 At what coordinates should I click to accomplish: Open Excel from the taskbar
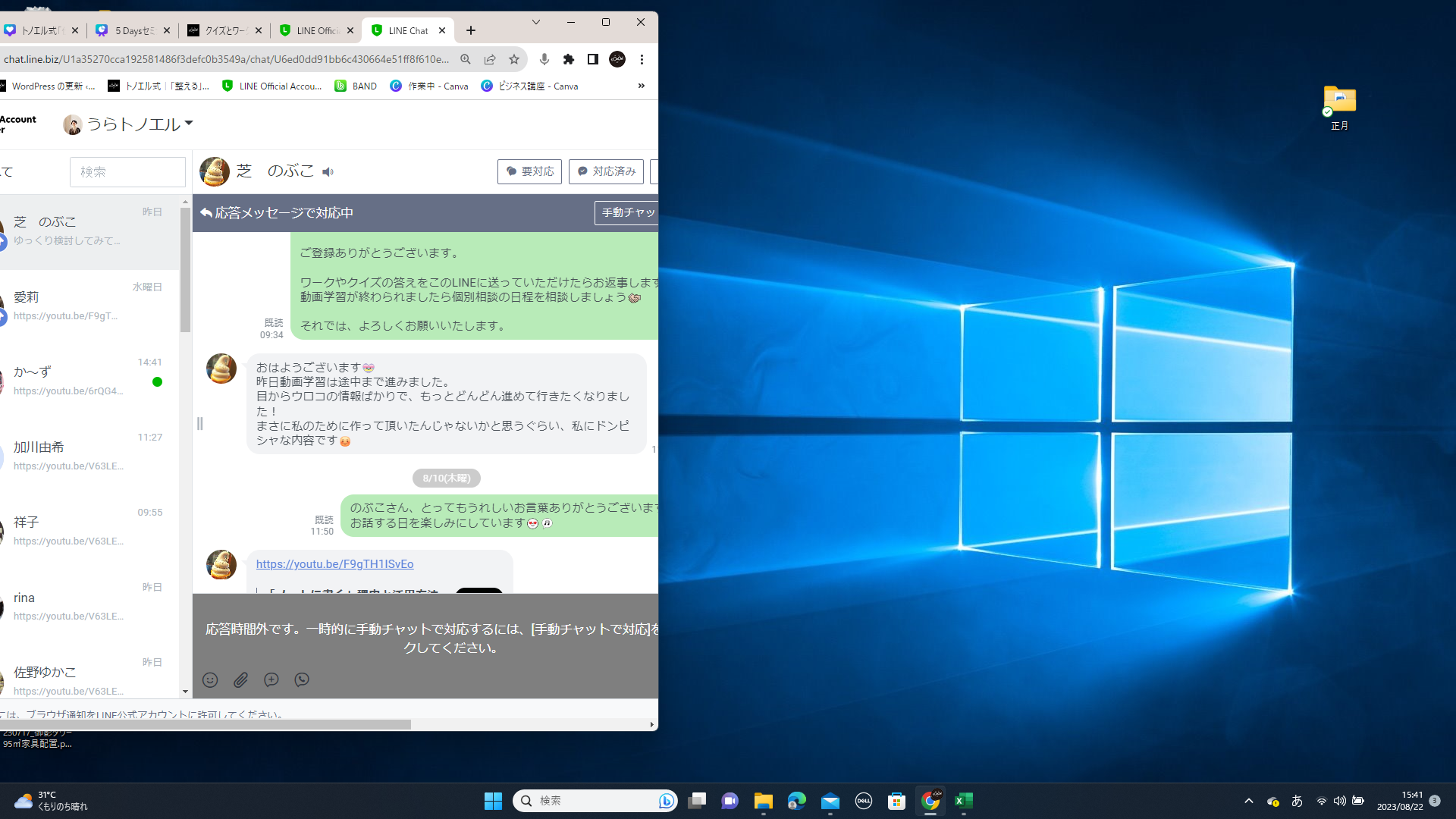(x=963, y=801)
